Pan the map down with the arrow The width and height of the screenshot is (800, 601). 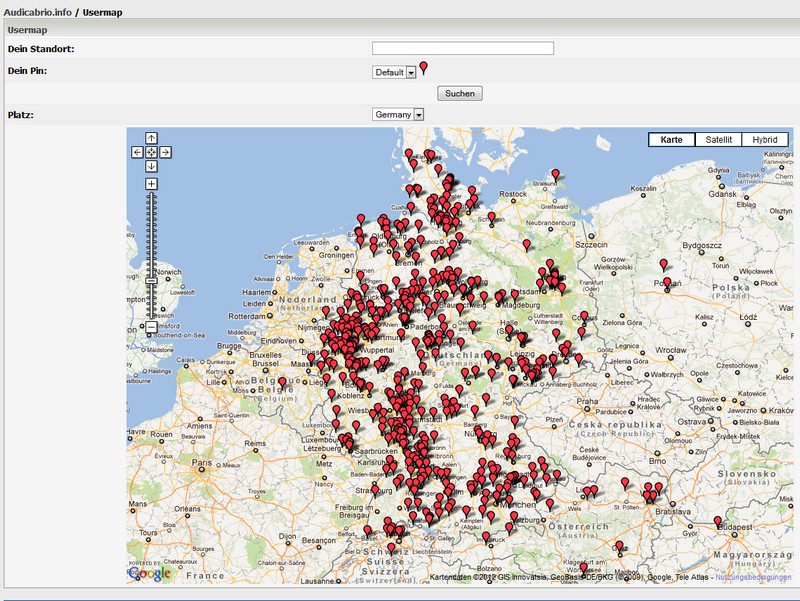coord(152,166)
